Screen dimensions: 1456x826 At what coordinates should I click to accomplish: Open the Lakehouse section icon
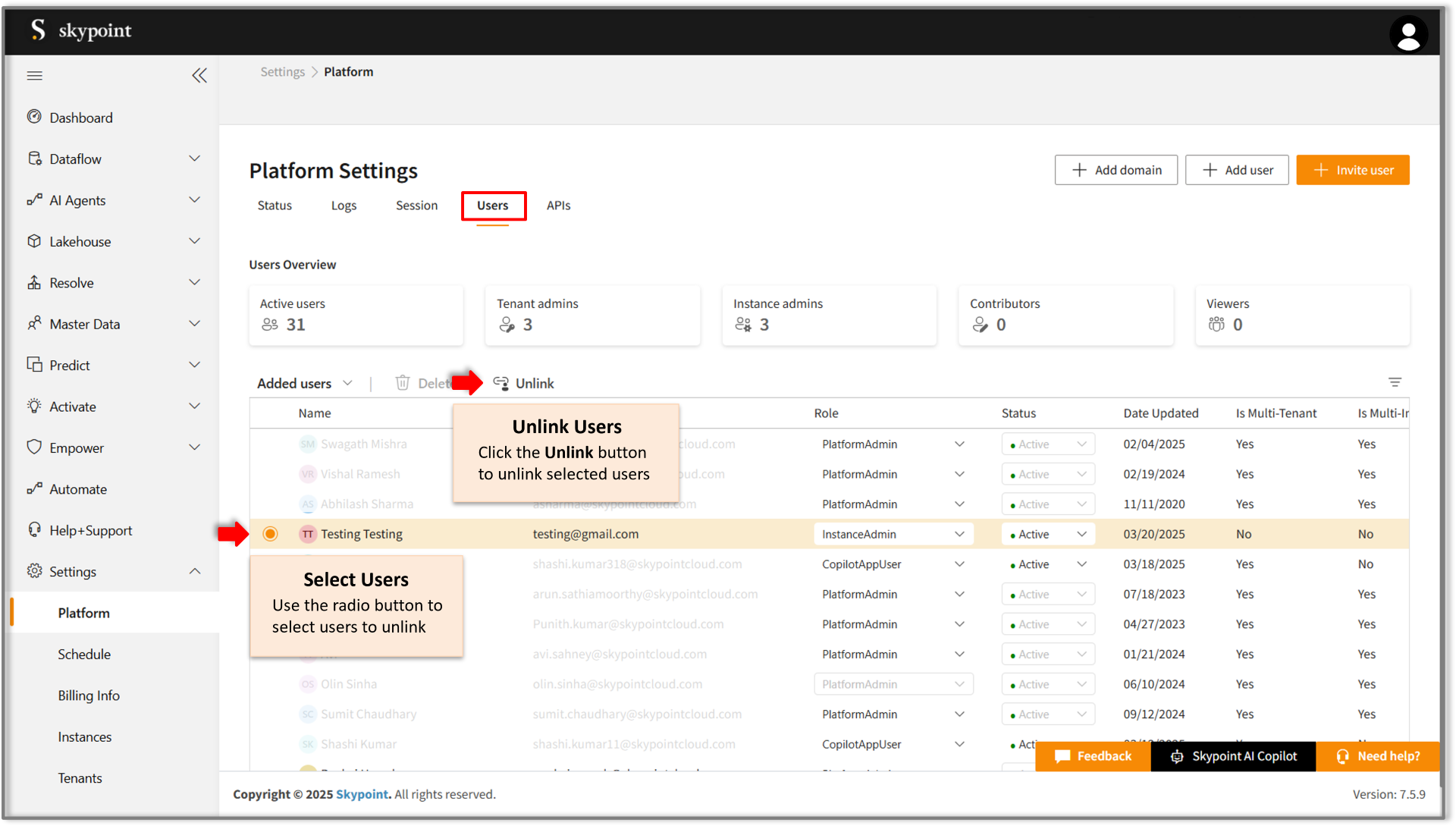click(35, 241)
